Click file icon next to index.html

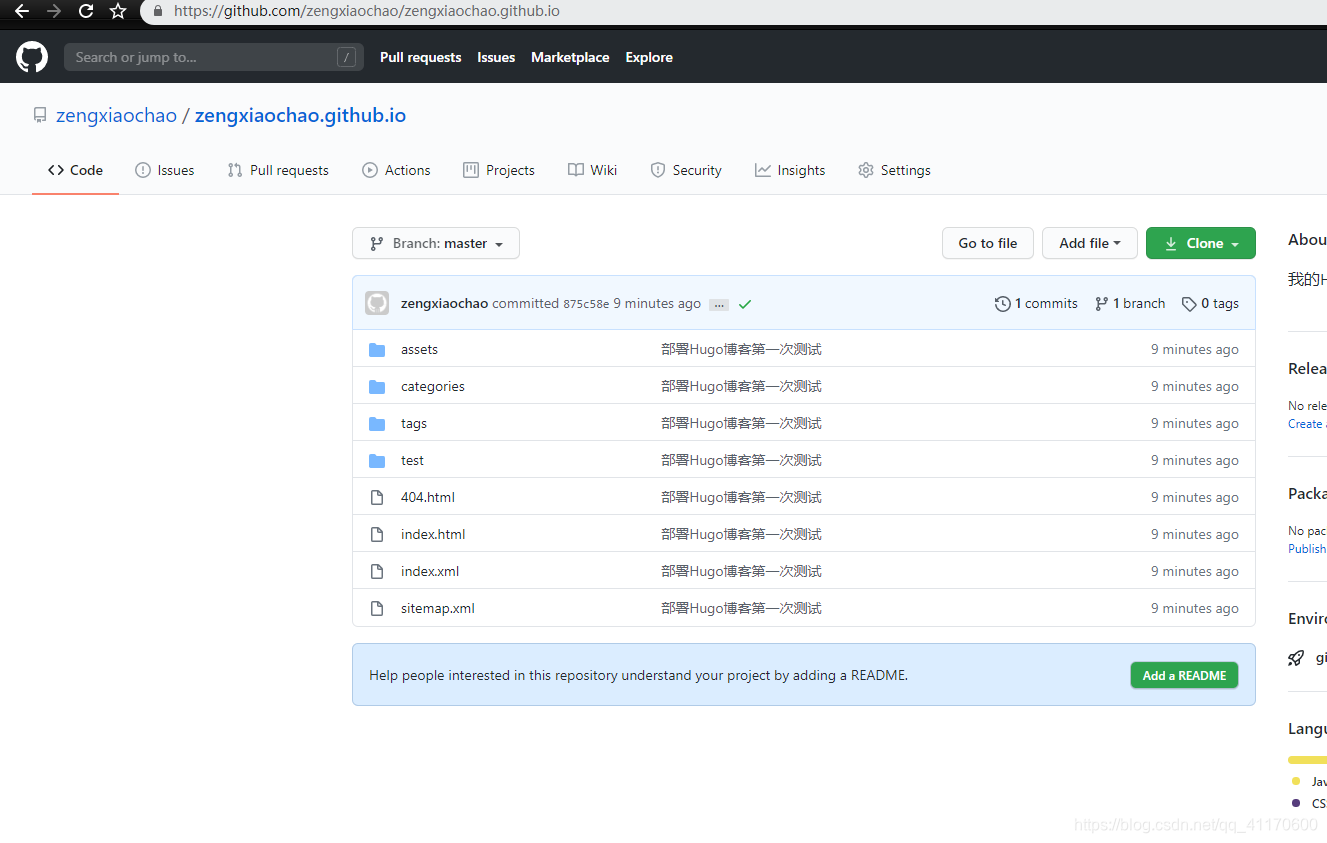point(377,534)
